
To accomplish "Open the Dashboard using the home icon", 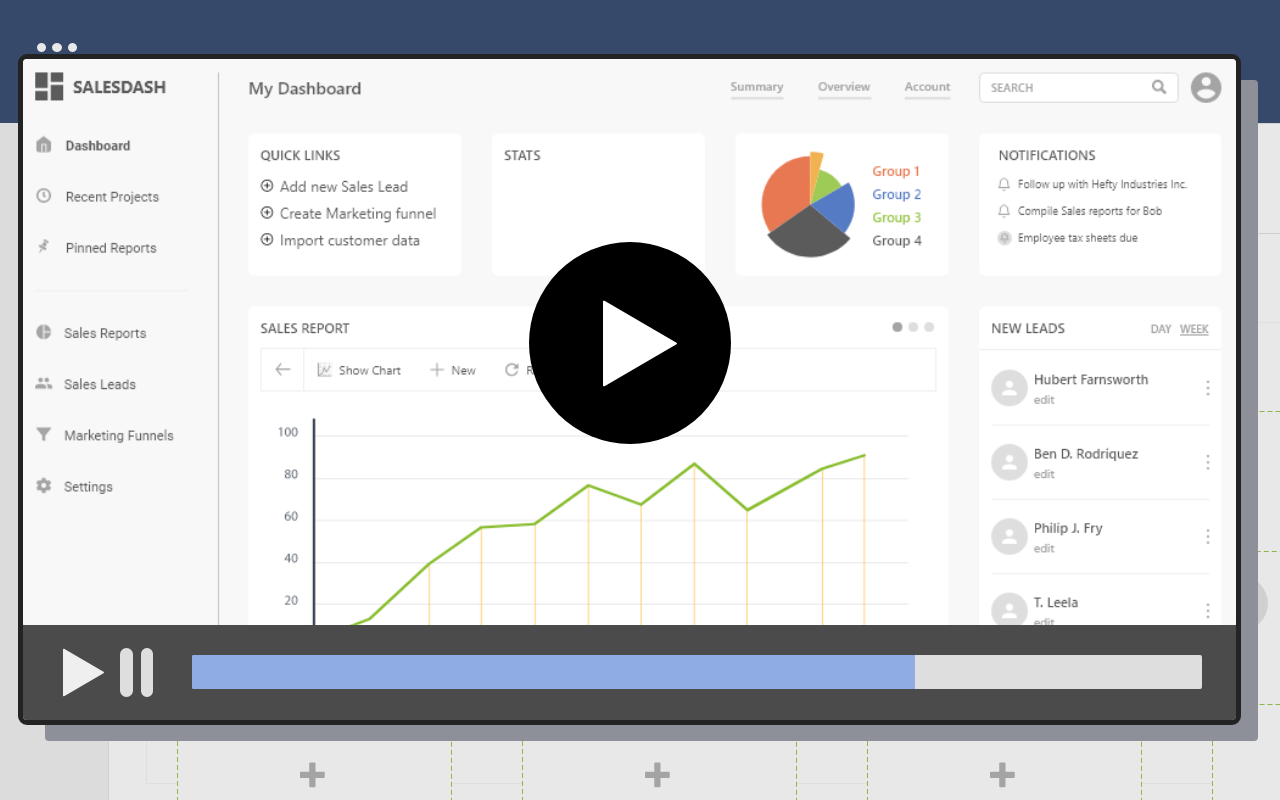I will 44,145.
